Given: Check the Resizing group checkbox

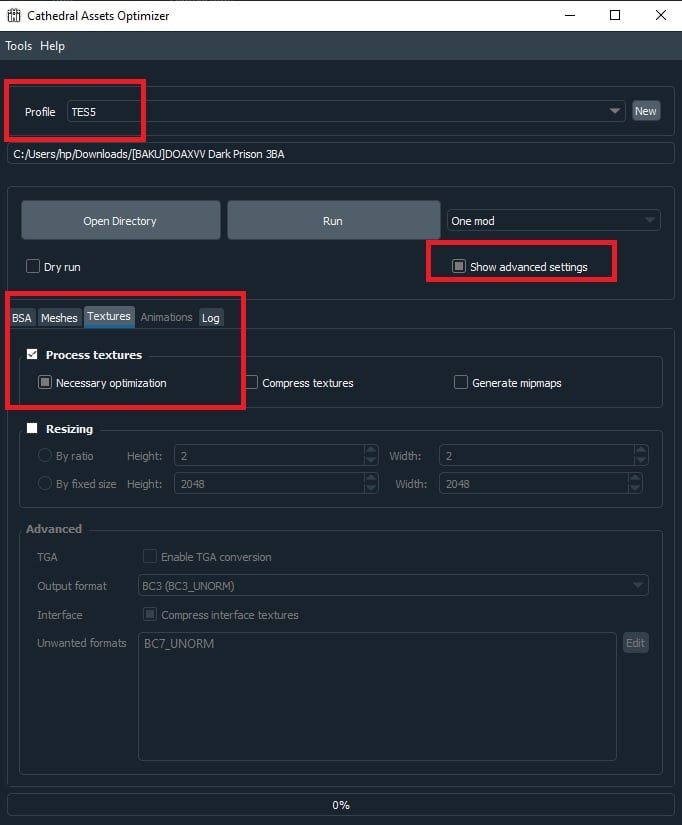Looking at the screenshot, I should (x=32, y=428).
